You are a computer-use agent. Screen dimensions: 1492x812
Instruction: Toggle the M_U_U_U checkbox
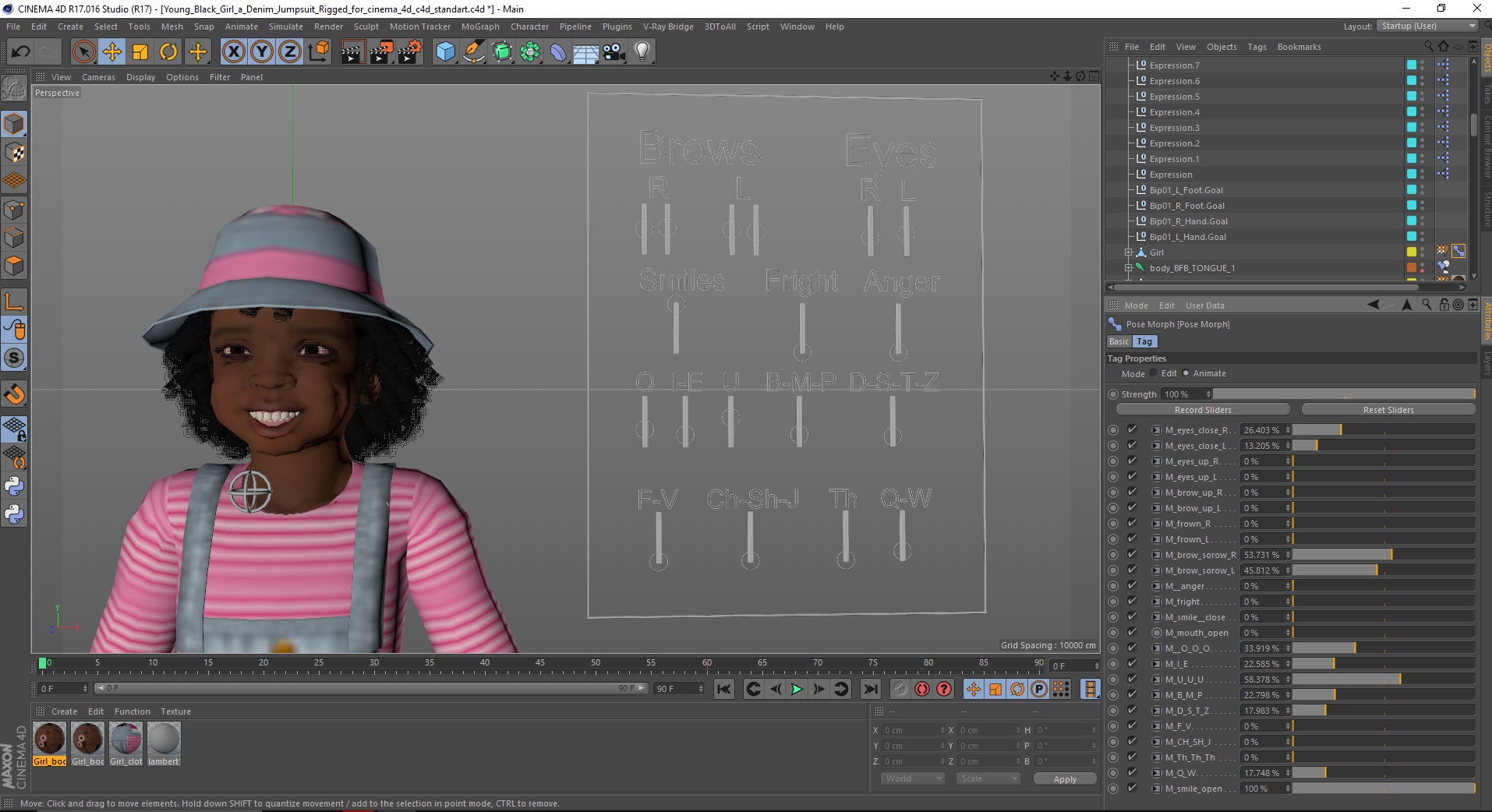pos(1132,679)
